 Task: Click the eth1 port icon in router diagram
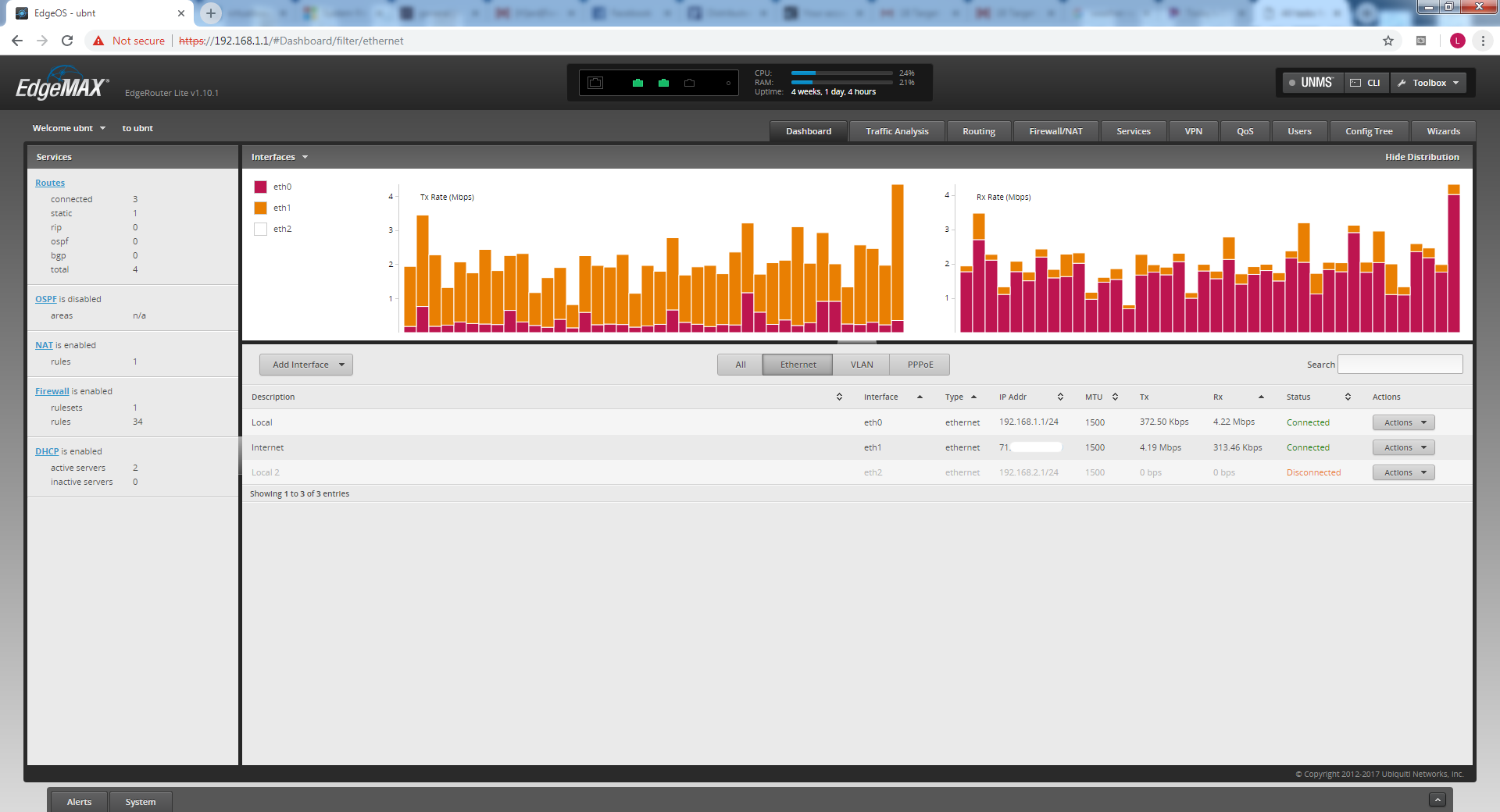click(x=663, y=83)
